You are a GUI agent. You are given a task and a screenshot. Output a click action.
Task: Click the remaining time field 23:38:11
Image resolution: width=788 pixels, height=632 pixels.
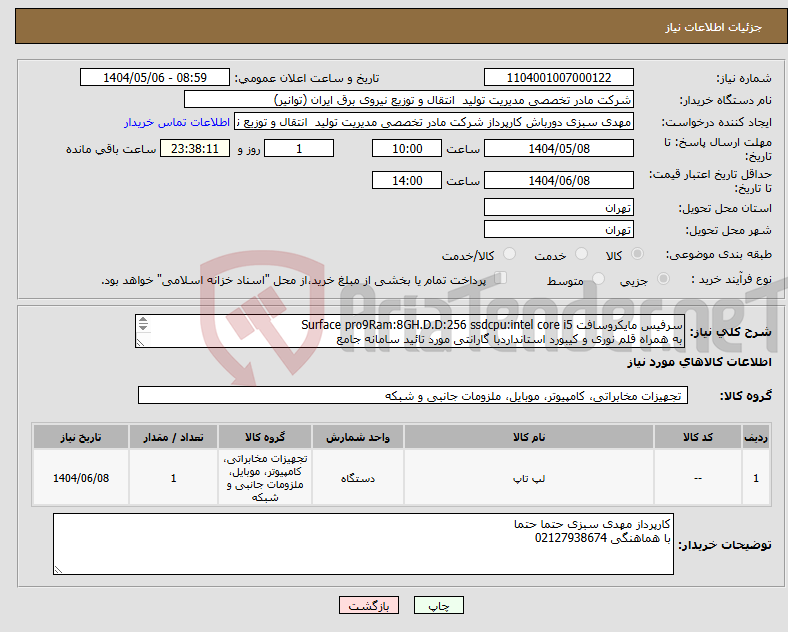pos(195,149)
